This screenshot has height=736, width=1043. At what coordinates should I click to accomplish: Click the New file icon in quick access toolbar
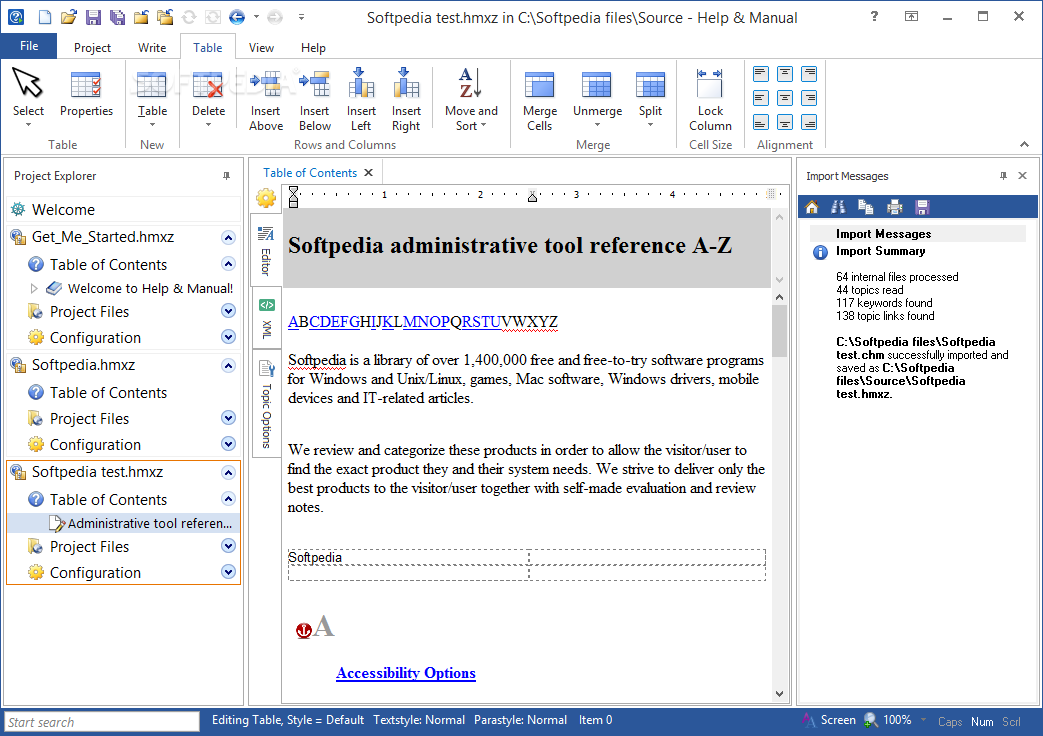[45, 17]
